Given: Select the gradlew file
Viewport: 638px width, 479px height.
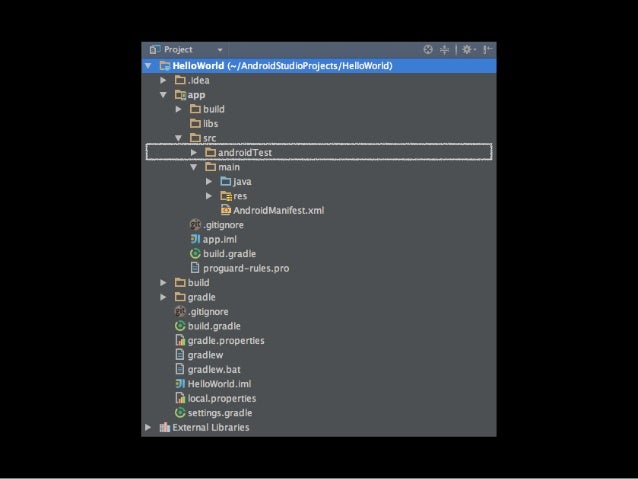Looking at the screenshot, I should click(x=205, y=355).
